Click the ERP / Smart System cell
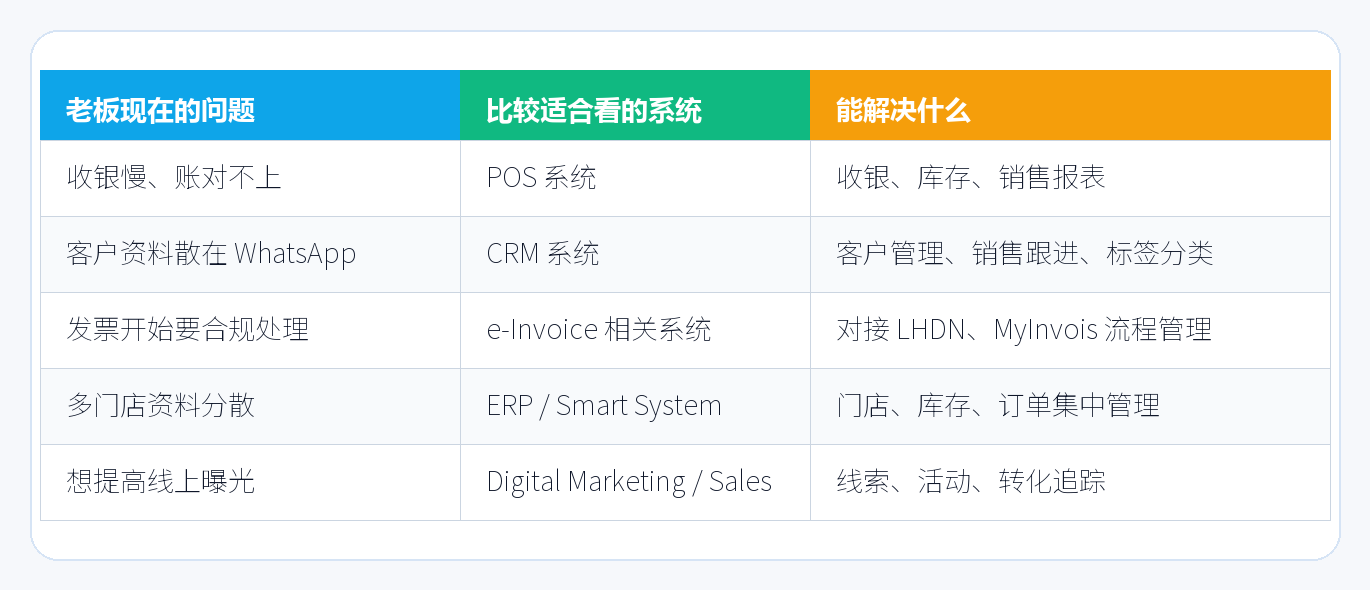The width and height of the screenshot is (1370, 590). click(635, 406)
